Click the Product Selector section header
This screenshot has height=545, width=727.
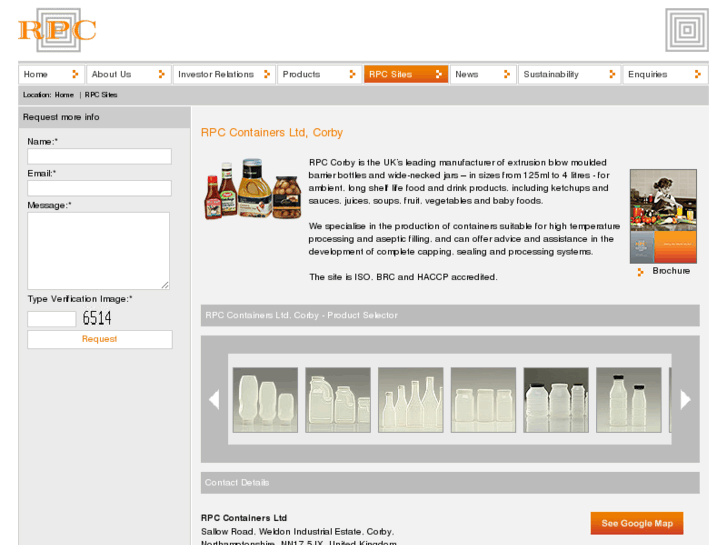450,315
